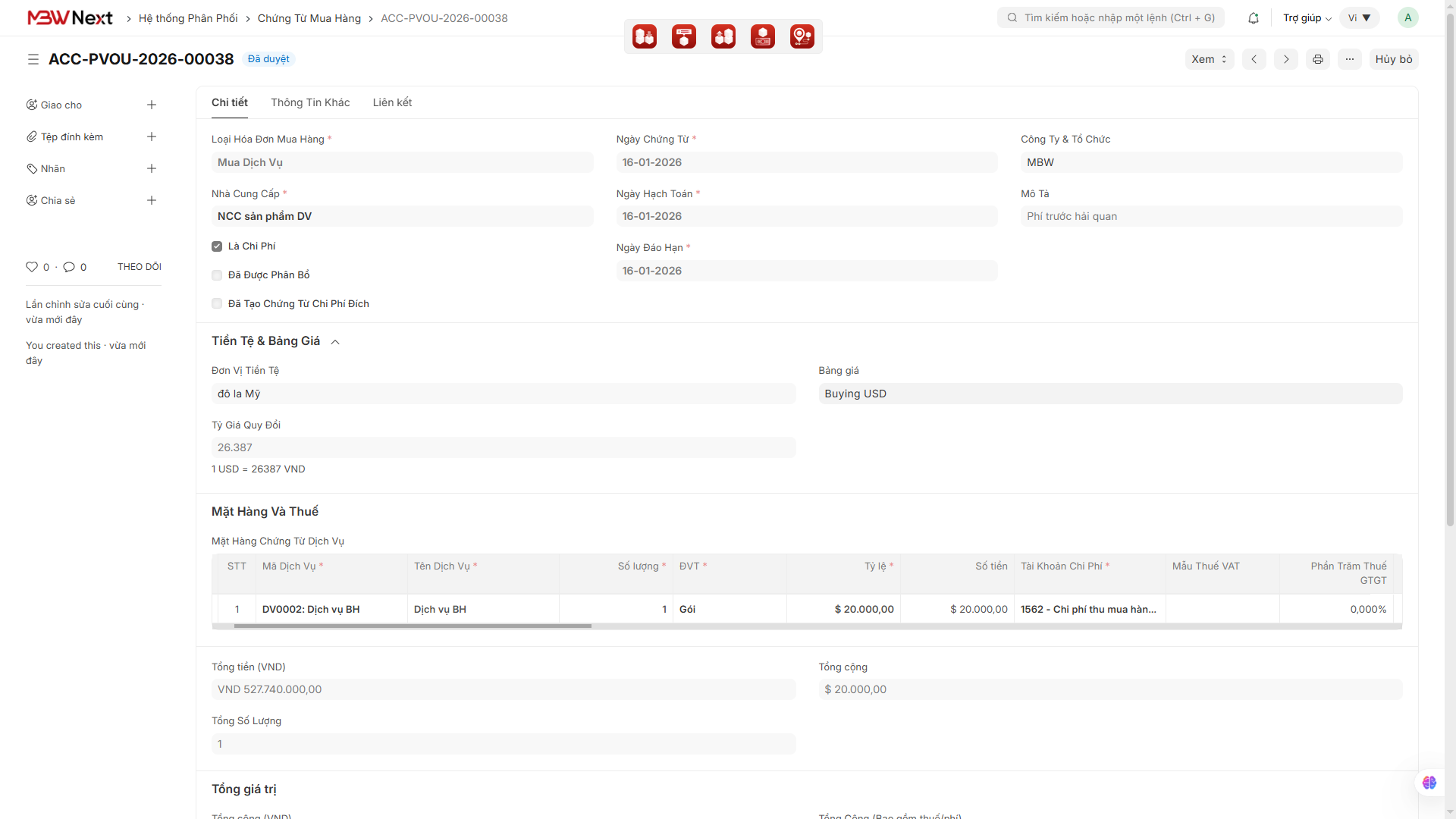Viewport: 1456px width, 819px height.
Task: Click the Hủy bỏ button
Action: click(1393, 59)
